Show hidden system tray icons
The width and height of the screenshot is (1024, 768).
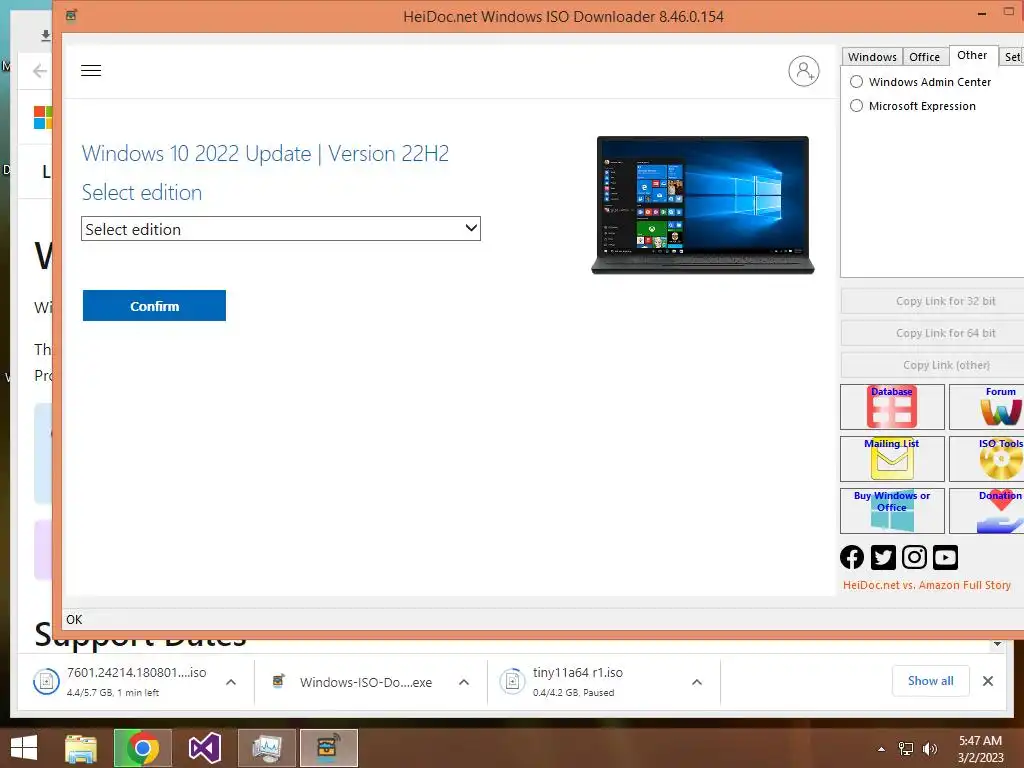[x=882, y=749]
